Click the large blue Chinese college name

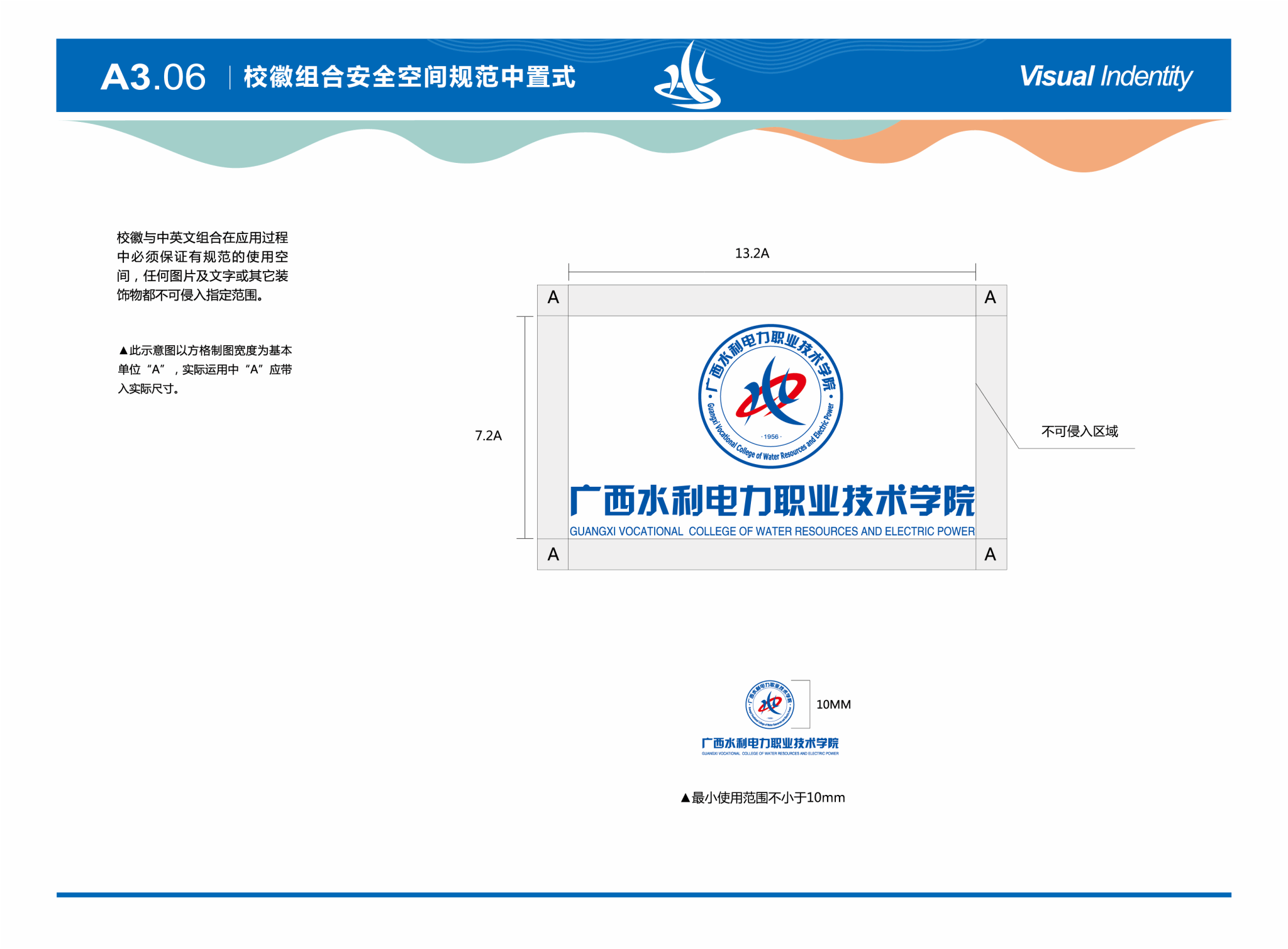point(772,501)
